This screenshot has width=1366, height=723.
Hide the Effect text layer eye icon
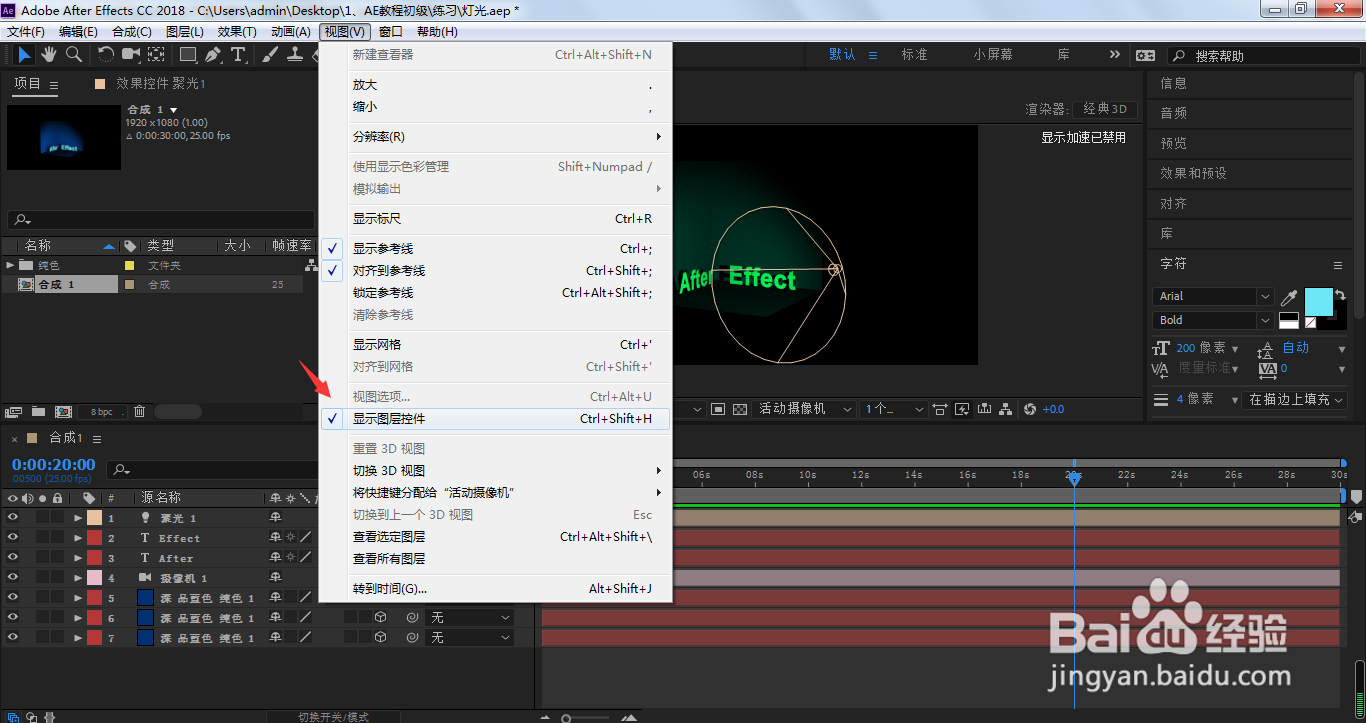[x=13, y=538]
